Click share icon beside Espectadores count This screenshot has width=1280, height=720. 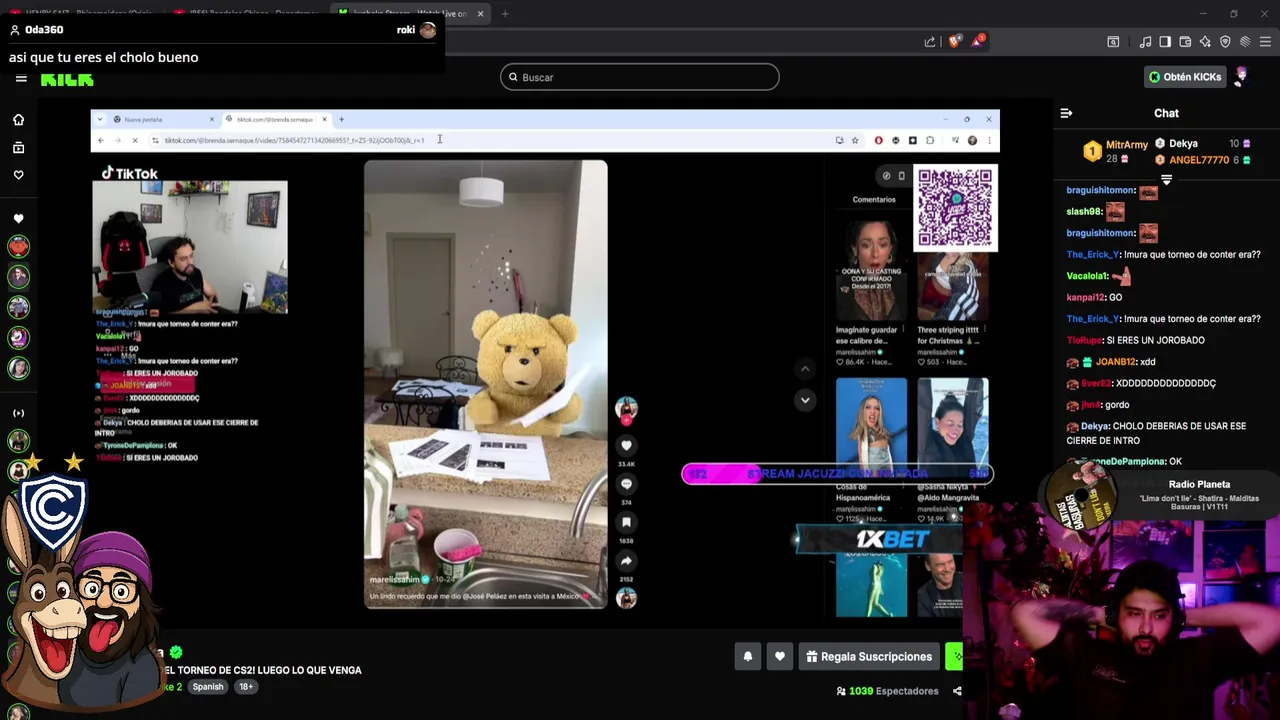click(957, 691)
